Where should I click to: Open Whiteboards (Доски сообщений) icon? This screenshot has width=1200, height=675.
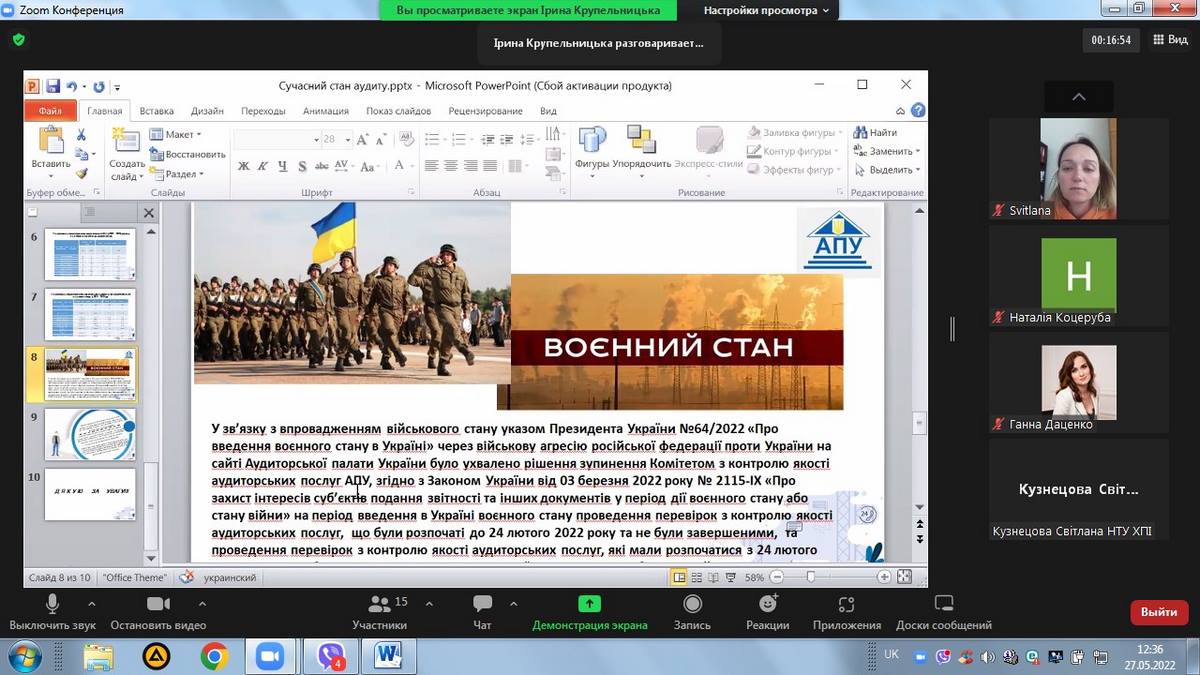pyautogui.click(x=943, y=605)
